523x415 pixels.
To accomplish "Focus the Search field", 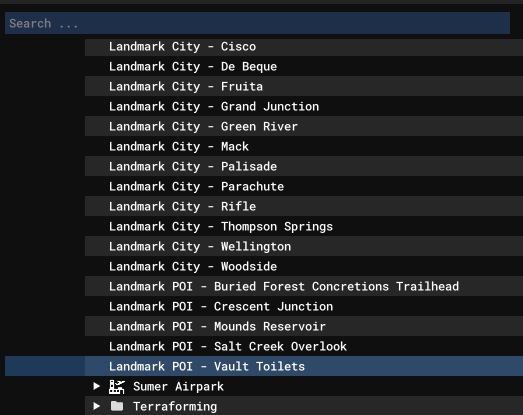I will 257,23.
